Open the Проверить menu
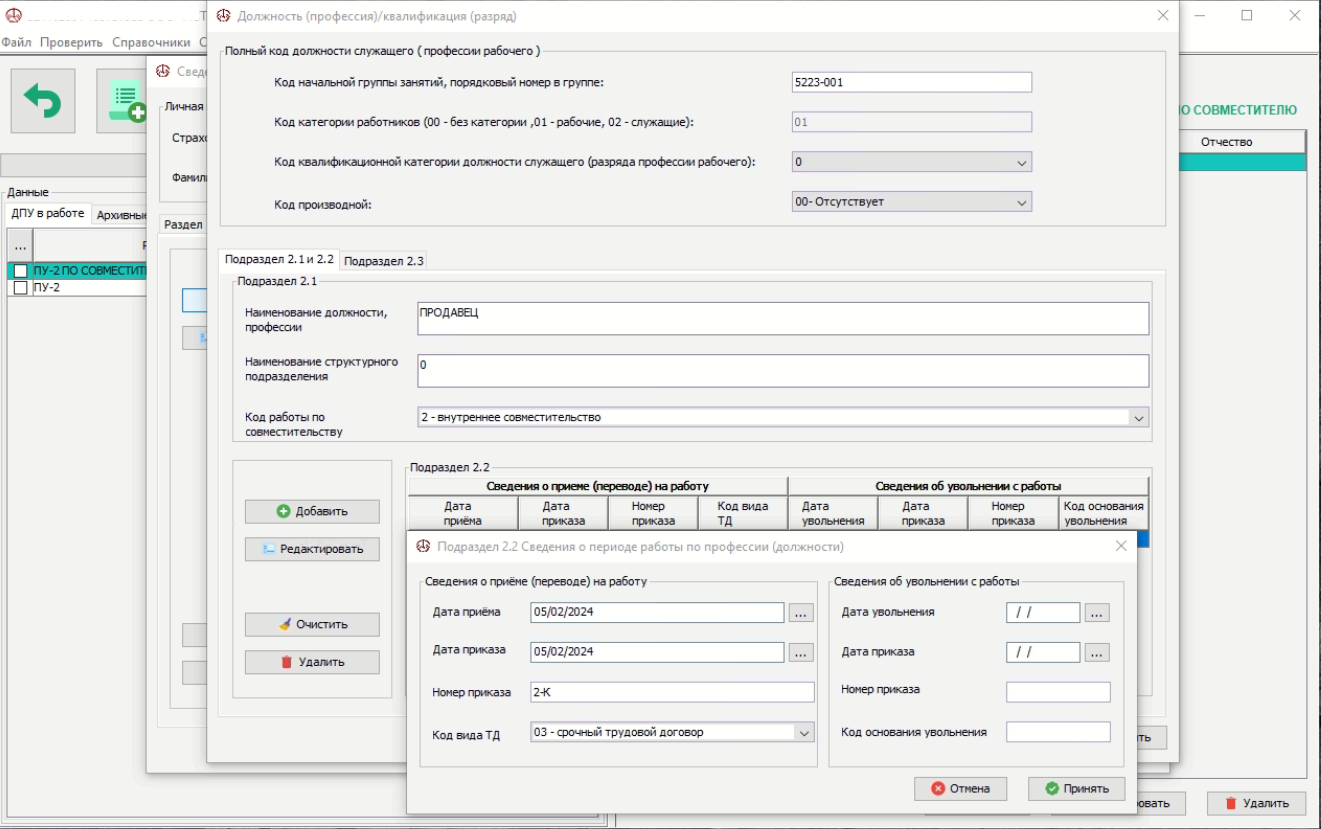The image size is (1321, 829). [x=71, y=42]
